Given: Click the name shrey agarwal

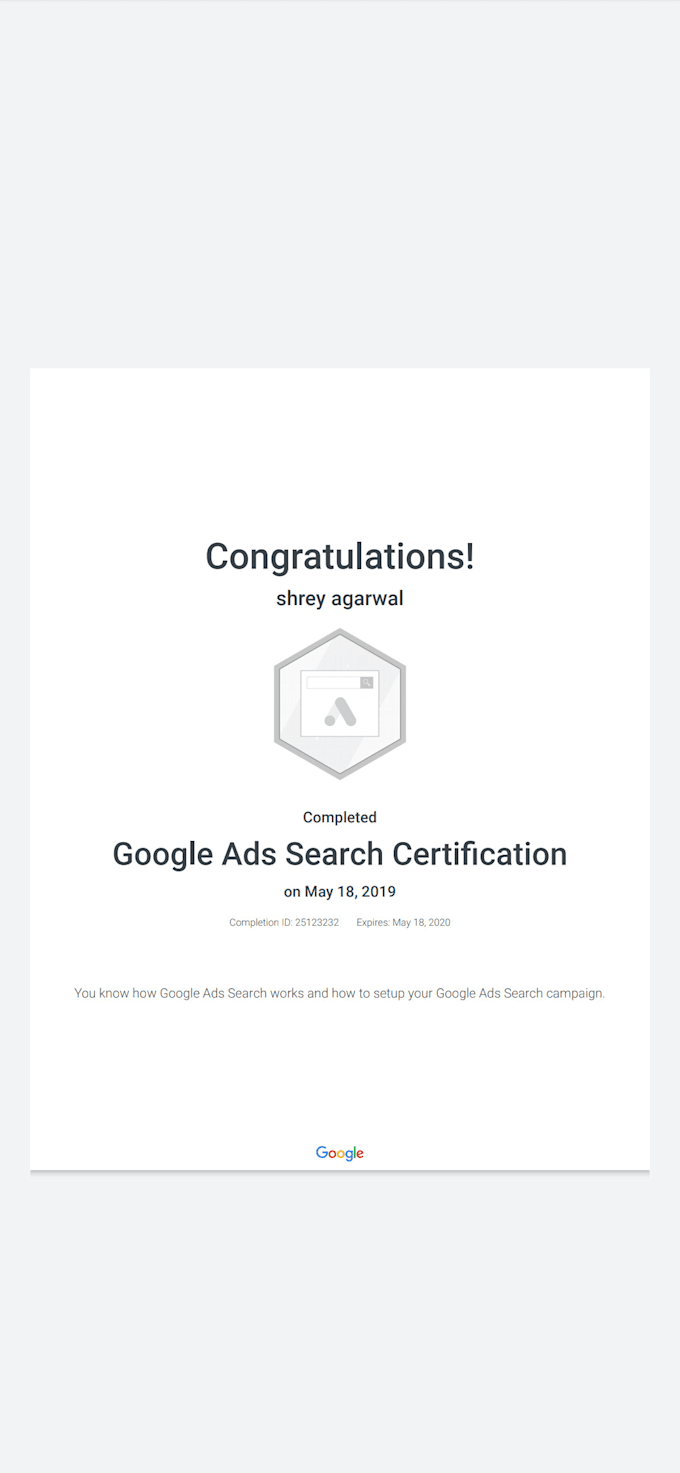Looking at the screenshot, I should 340,599.
